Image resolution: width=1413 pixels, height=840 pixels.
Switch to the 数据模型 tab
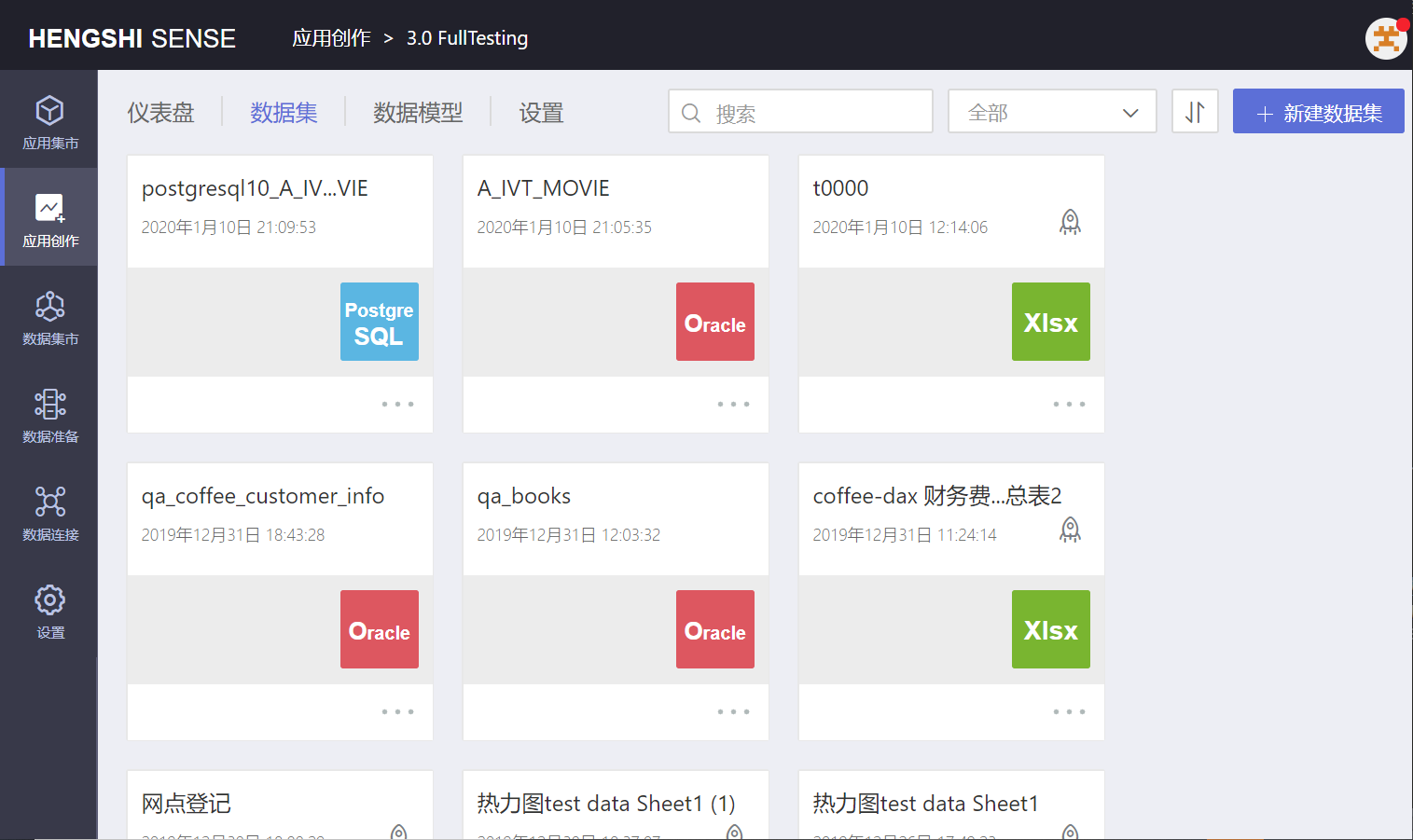point(418,113)
